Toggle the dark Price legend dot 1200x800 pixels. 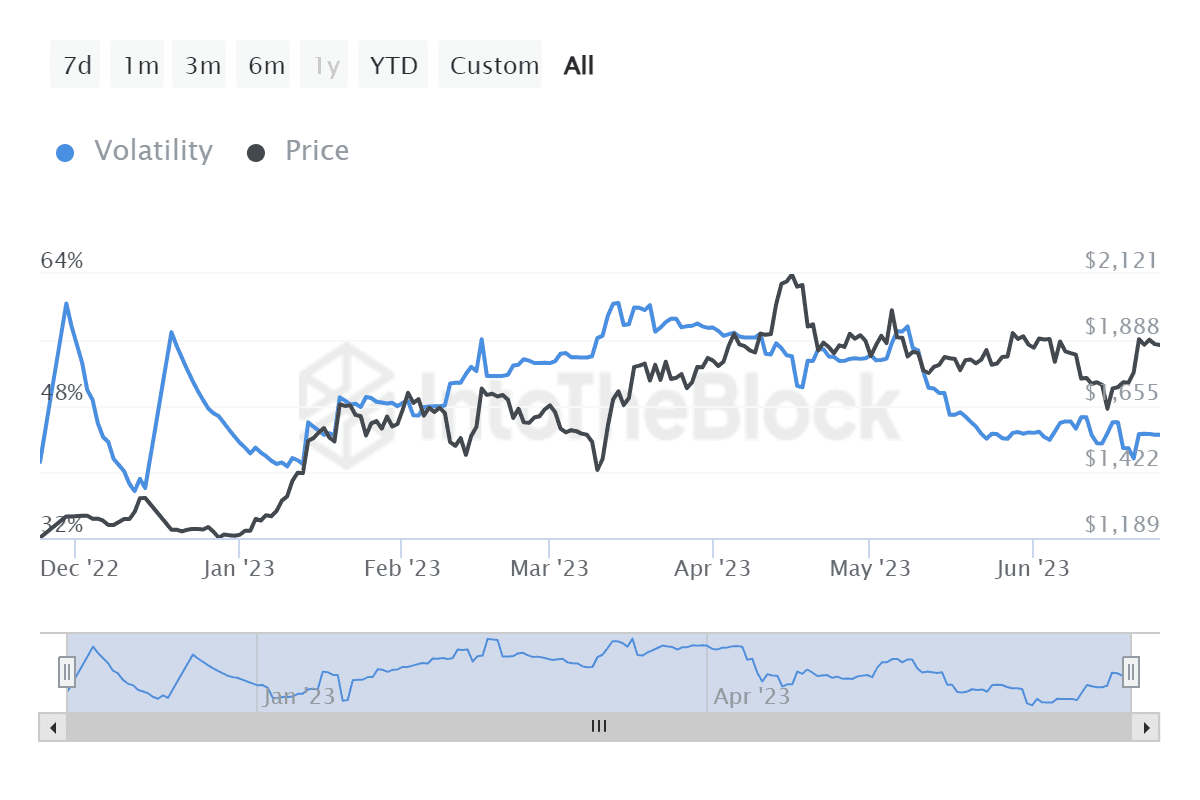257,152
